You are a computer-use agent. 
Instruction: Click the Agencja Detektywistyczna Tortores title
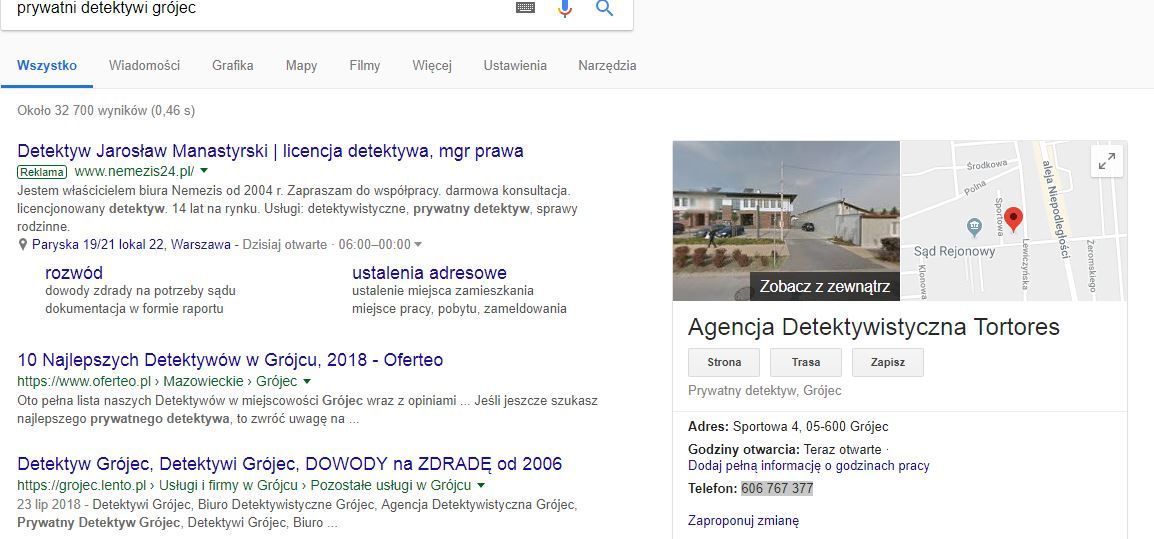pyautogui.click(x=874, y=327)
